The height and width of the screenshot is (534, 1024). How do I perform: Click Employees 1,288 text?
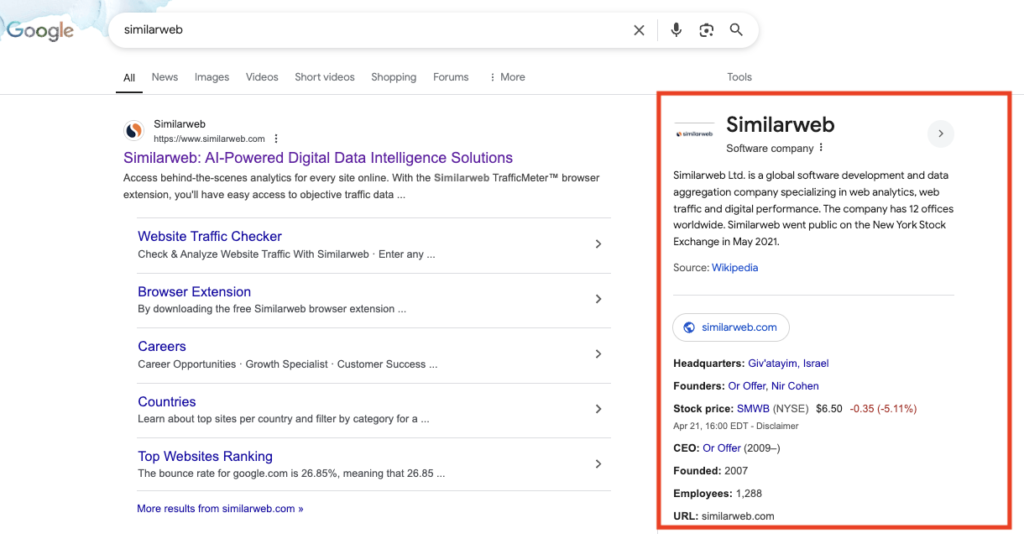coord(718,494)
